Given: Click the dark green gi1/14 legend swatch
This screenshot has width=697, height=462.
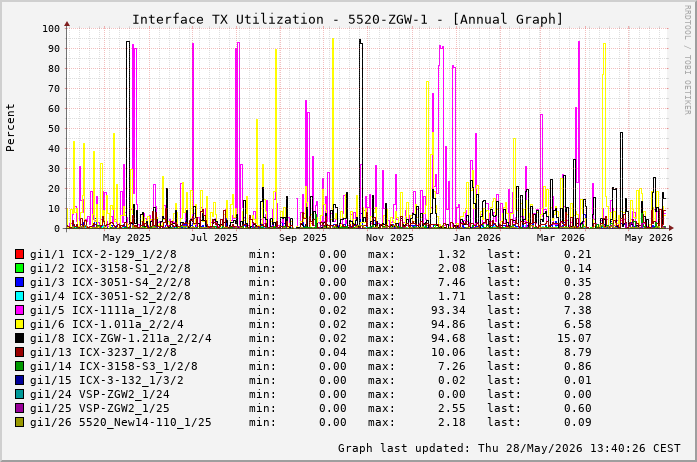Looking at the screenshot, I should coord(19,366).
